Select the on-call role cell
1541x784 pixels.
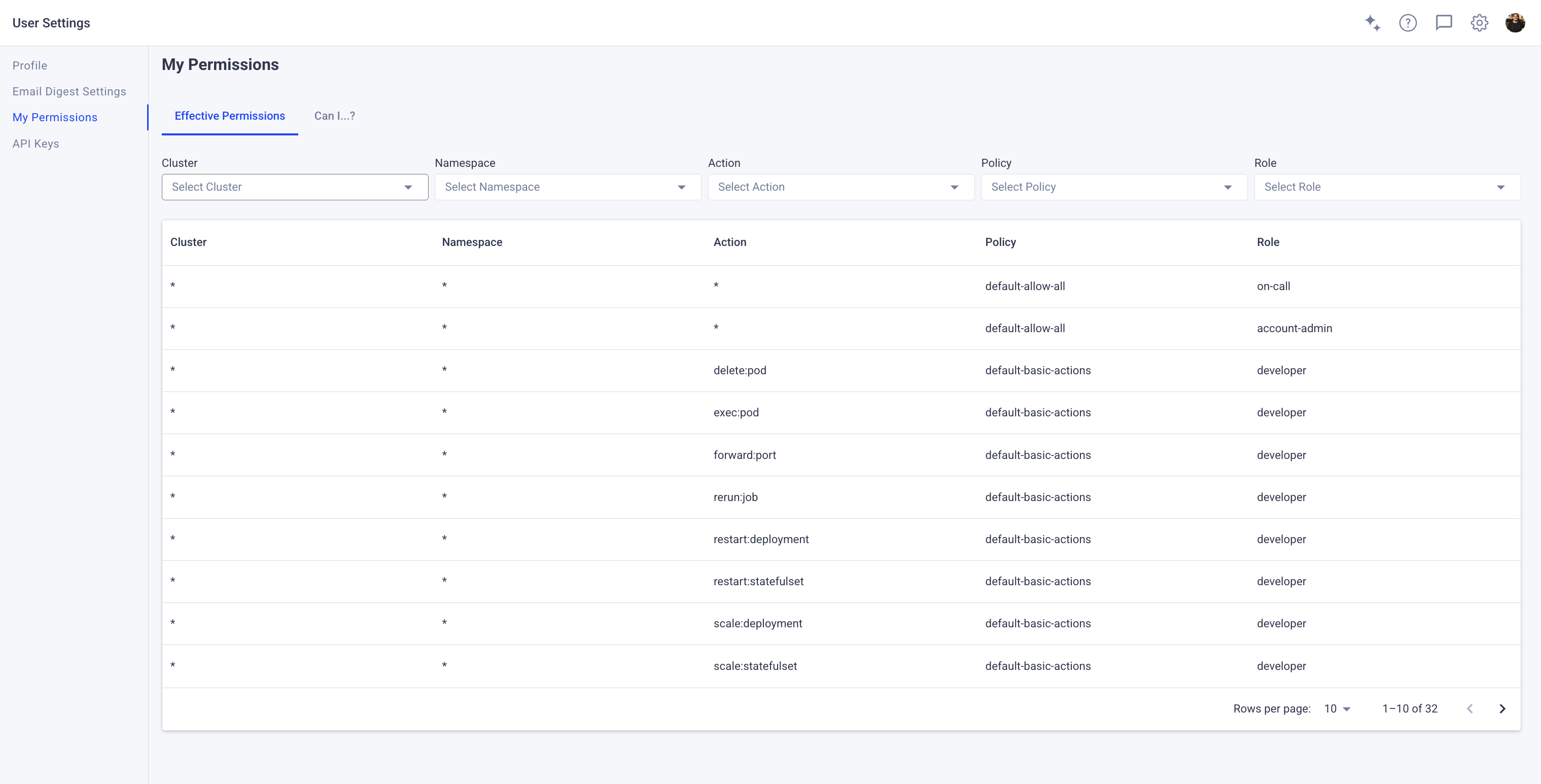pos(1273,287)
